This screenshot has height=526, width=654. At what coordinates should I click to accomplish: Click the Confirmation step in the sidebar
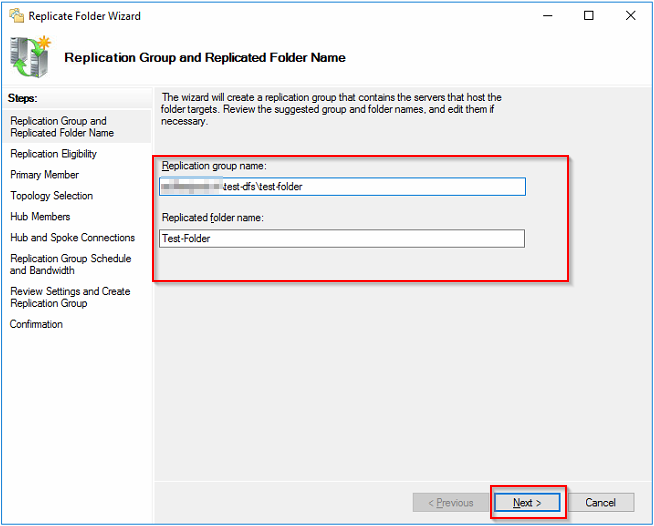[36, 324]
